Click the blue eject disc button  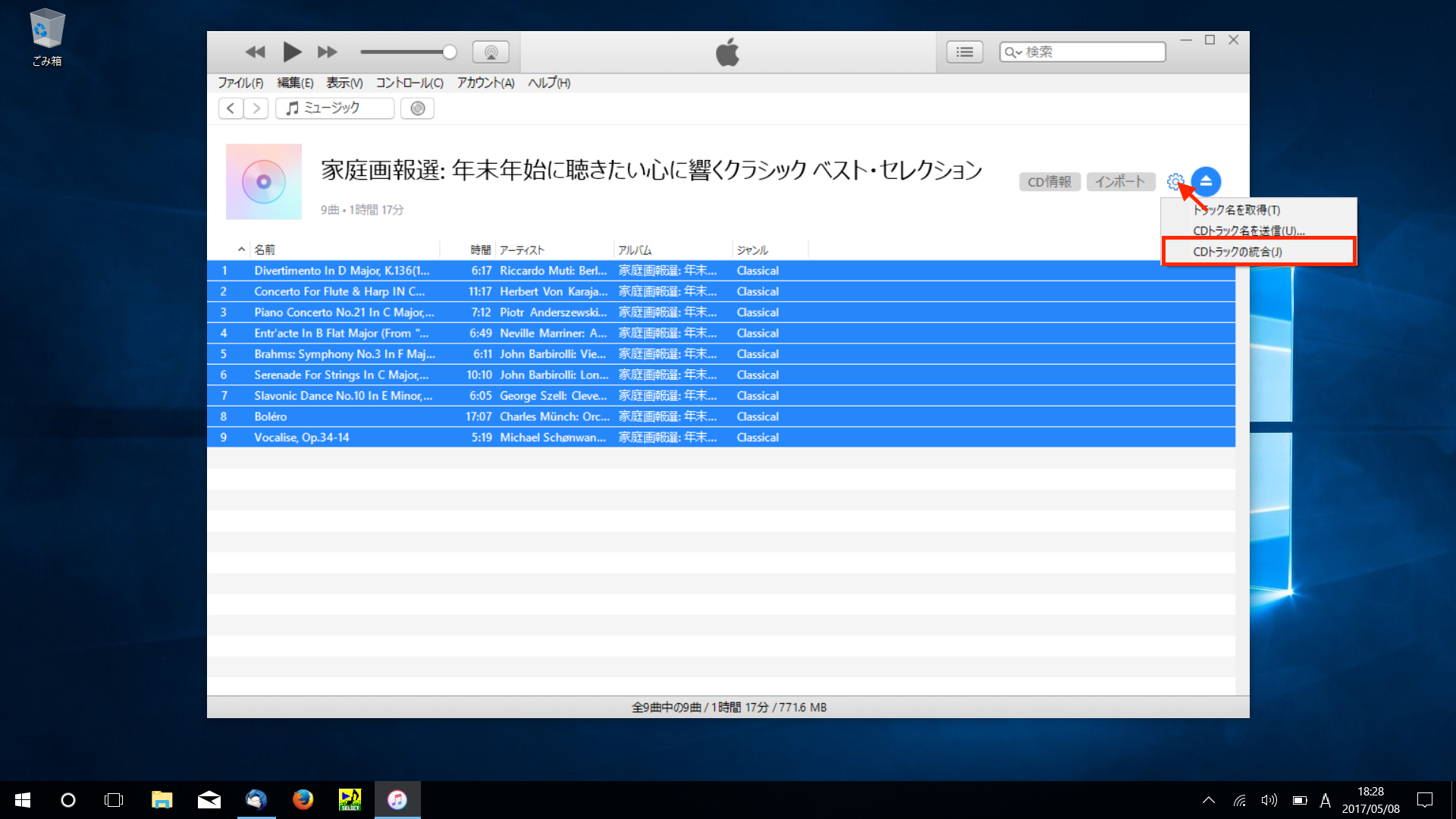pos(1206,182)
